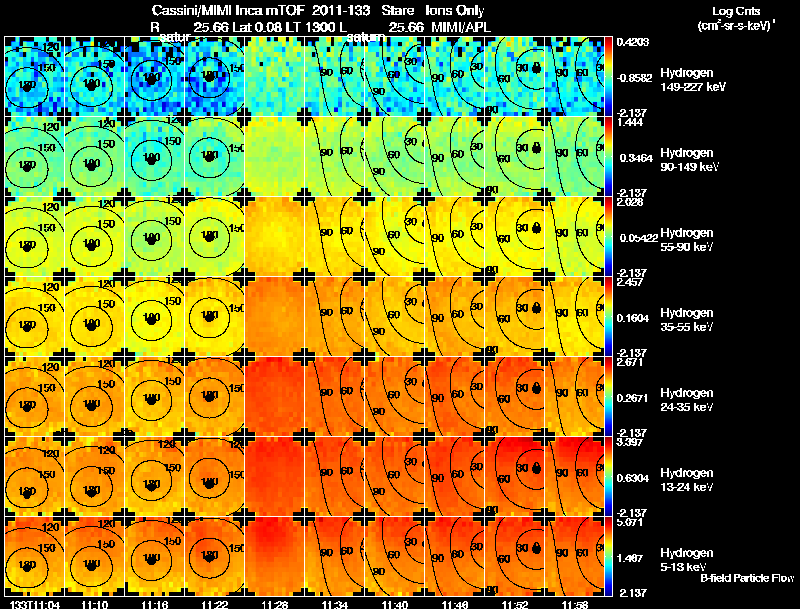Click the '11:46' time axis label

[x=455, y=604]
